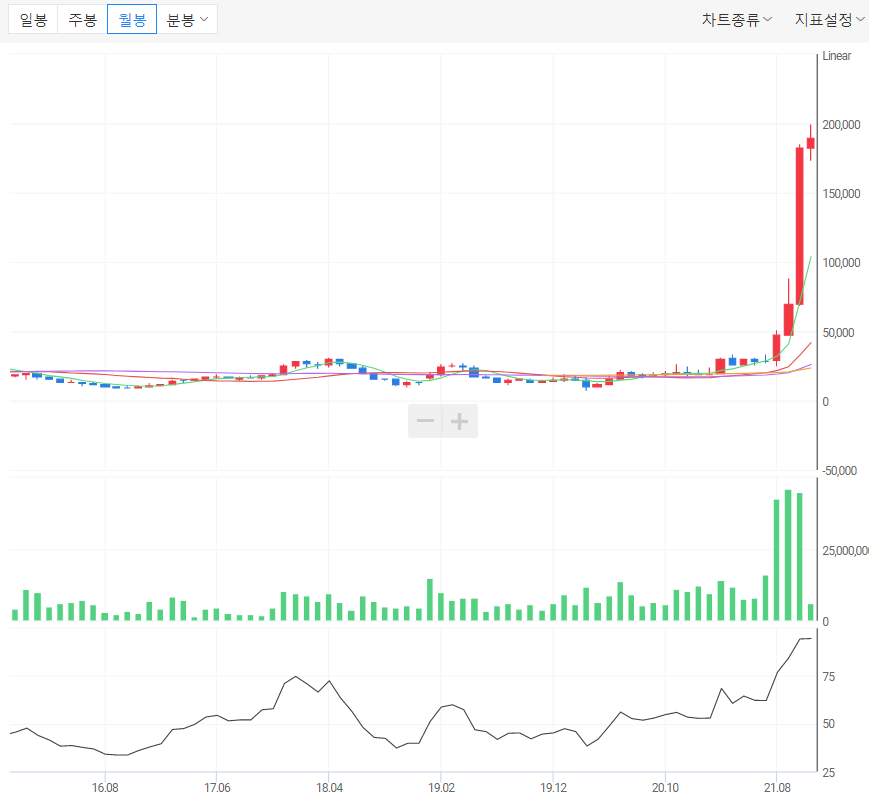Click the 50,000 price axis label
This screenshot has height=801, width=869.
(x=839, y=333)
